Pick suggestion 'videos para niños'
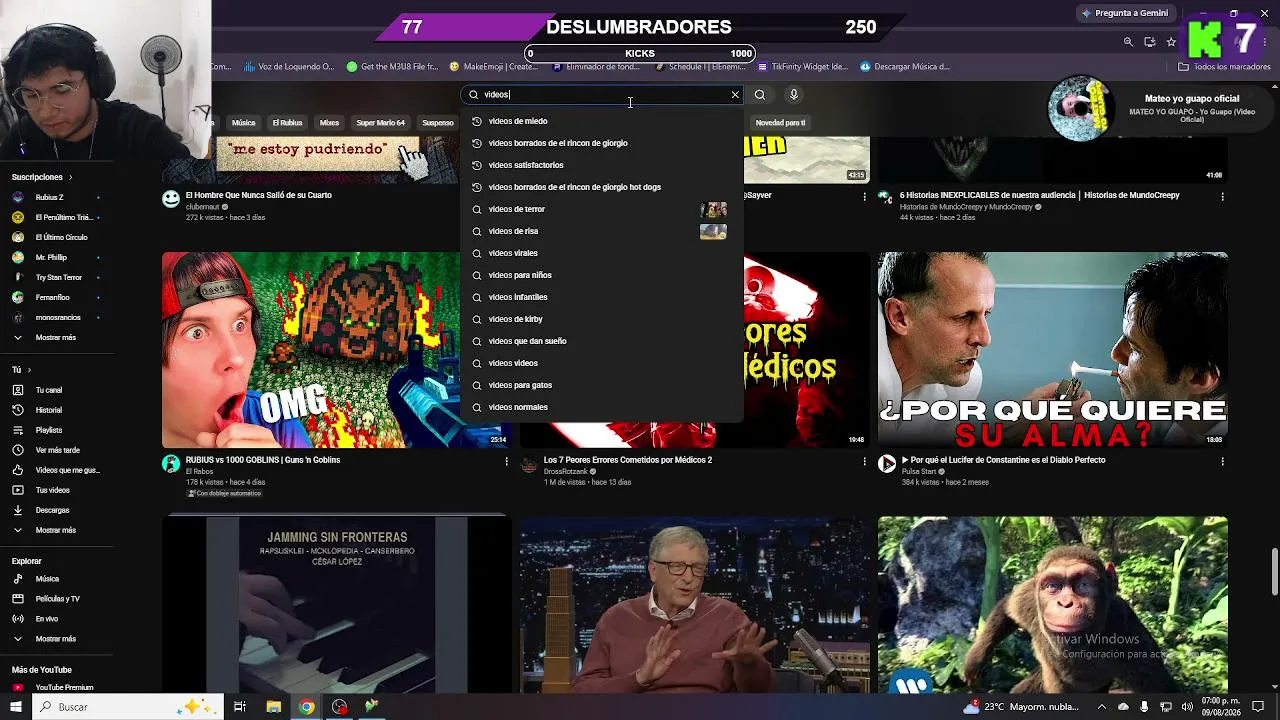This screenshot has width=1280, height=720. [601, 275]
